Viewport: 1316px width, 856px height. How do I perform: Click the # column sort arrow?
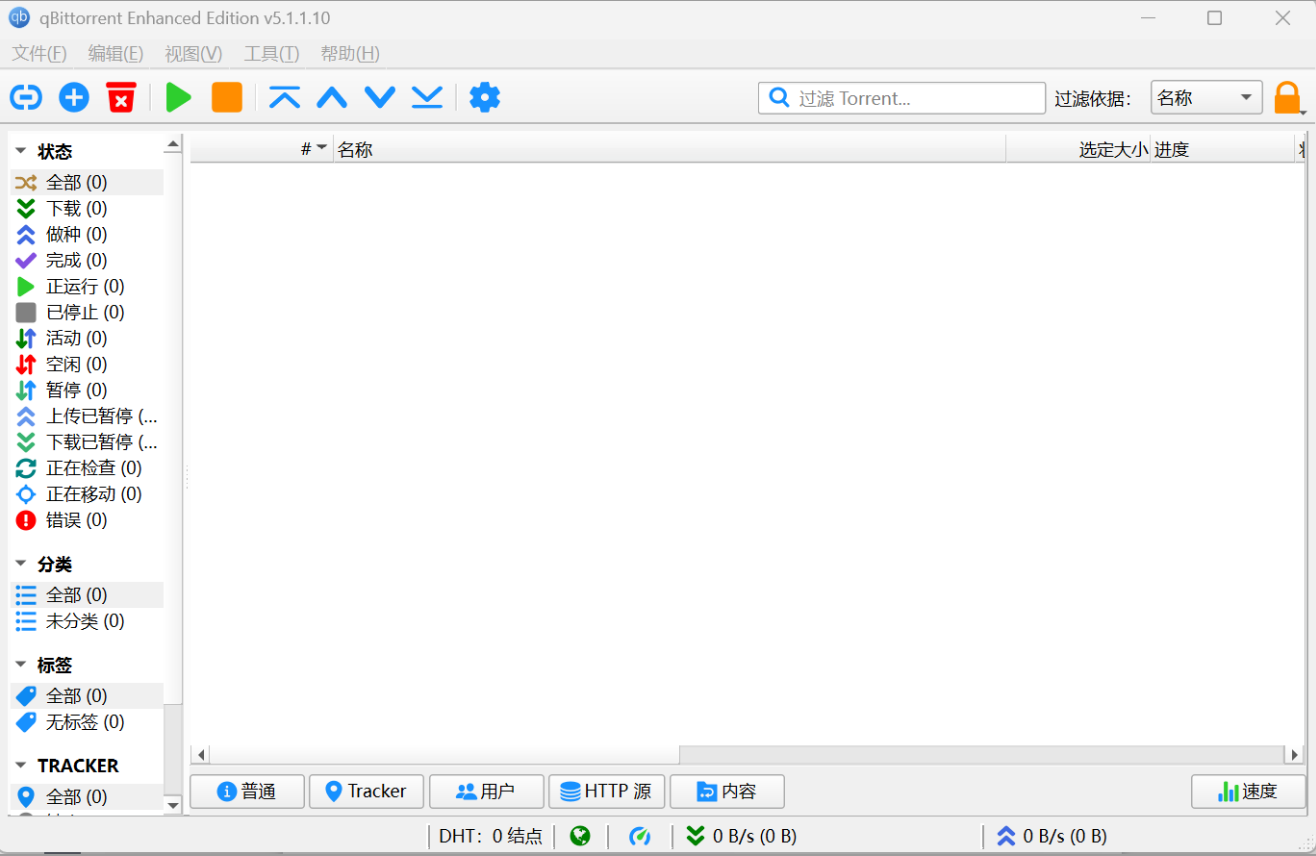(x=321, y=149)
